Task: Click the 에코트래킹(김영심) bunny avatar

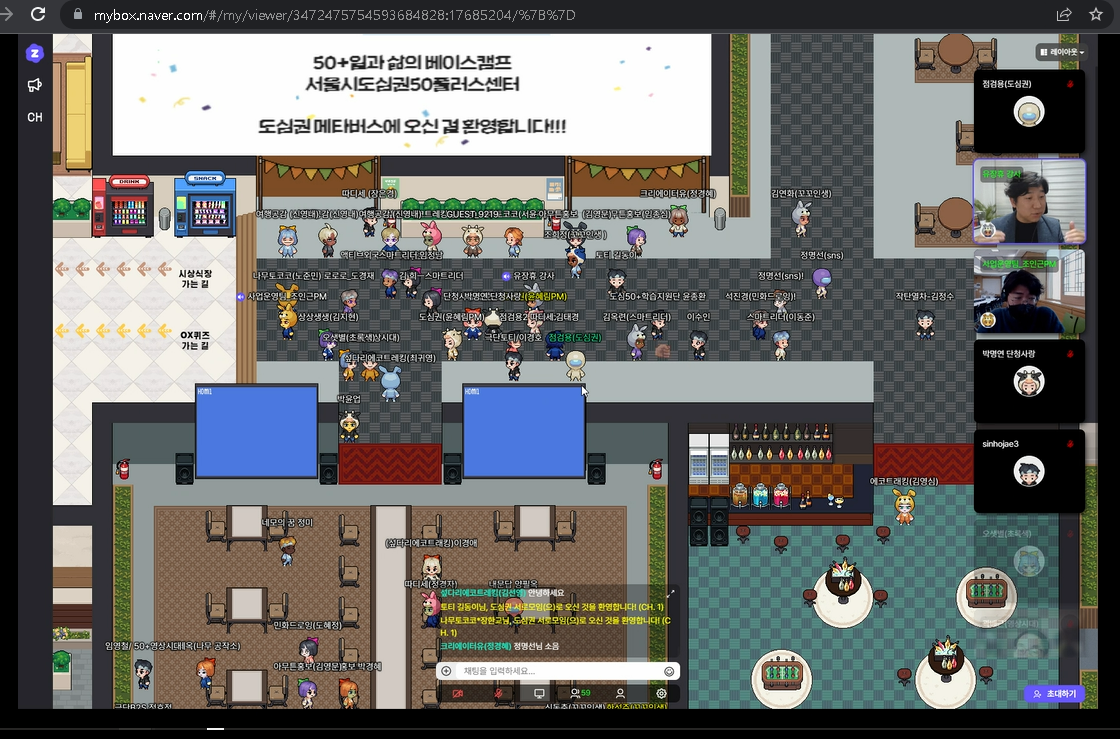Action: 904,506
